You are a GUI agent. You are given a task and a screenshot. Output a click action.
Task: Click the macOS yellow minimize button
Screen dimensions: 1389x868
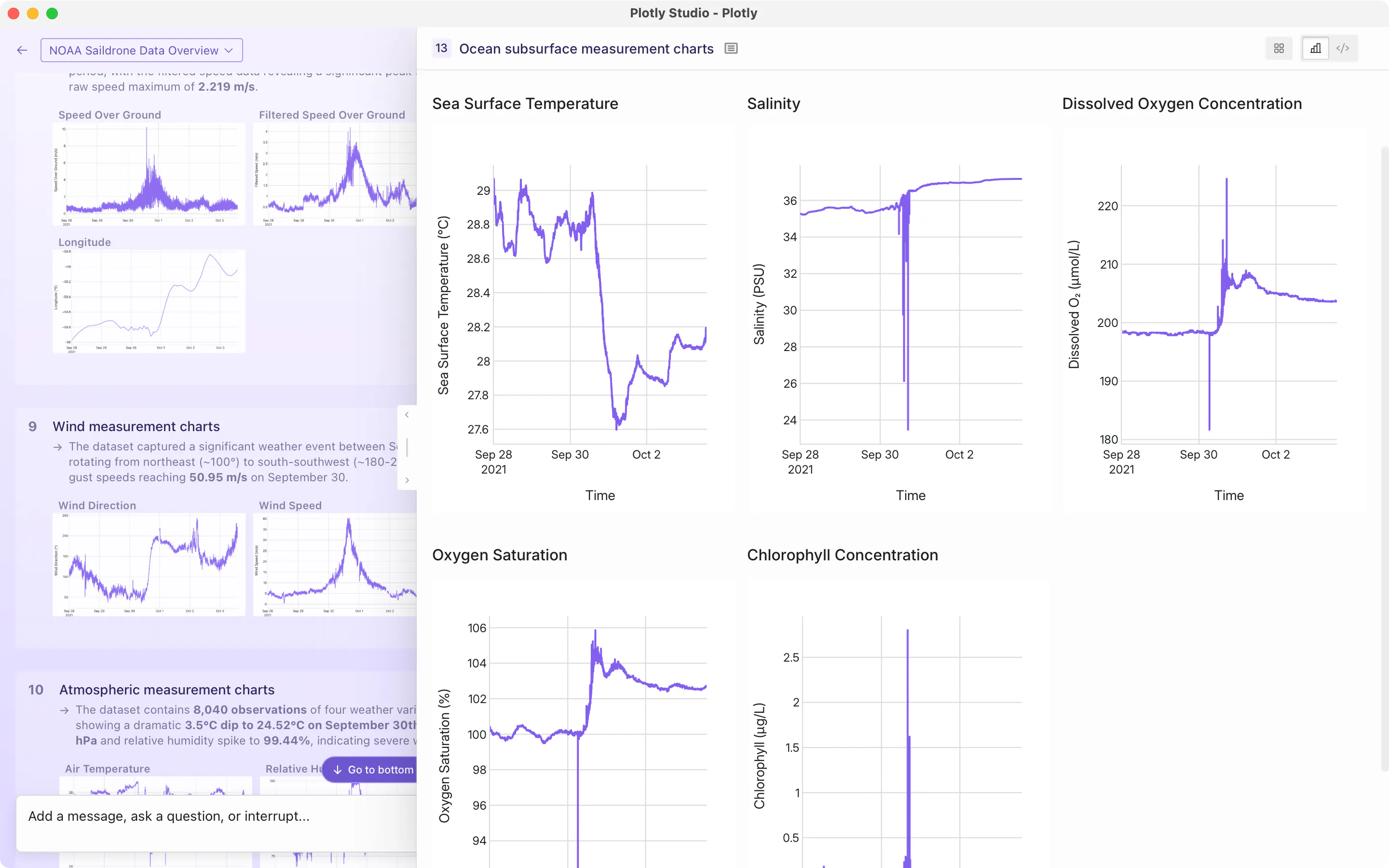[x=33, y=13]
